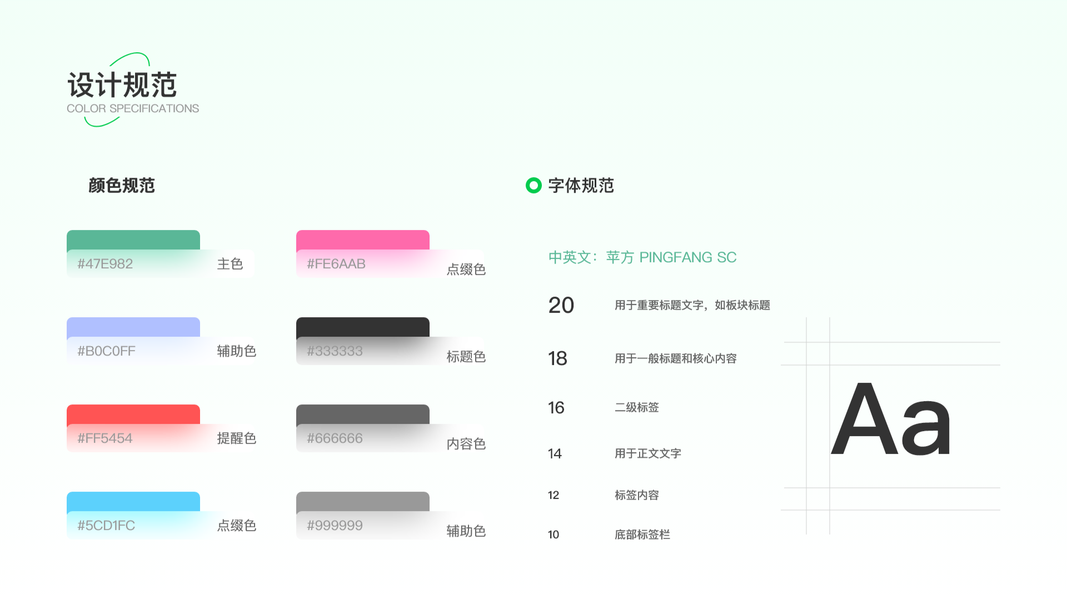Click the large Aa typeface preview
Screen dimensions: 1067x600
pos(890,421)
